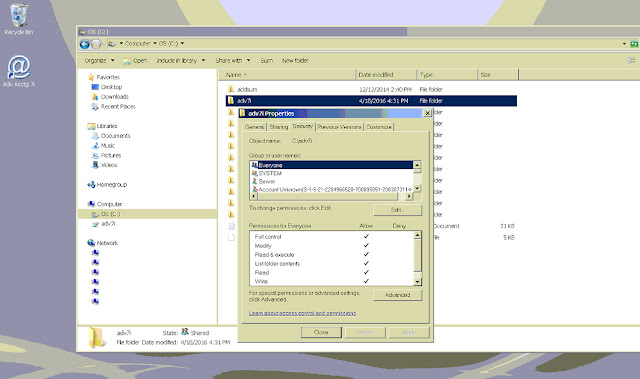The height and width of the screenshot is (379, 640).
Task: Click New folder in the toolbar
Action: (x=295, y=60)
